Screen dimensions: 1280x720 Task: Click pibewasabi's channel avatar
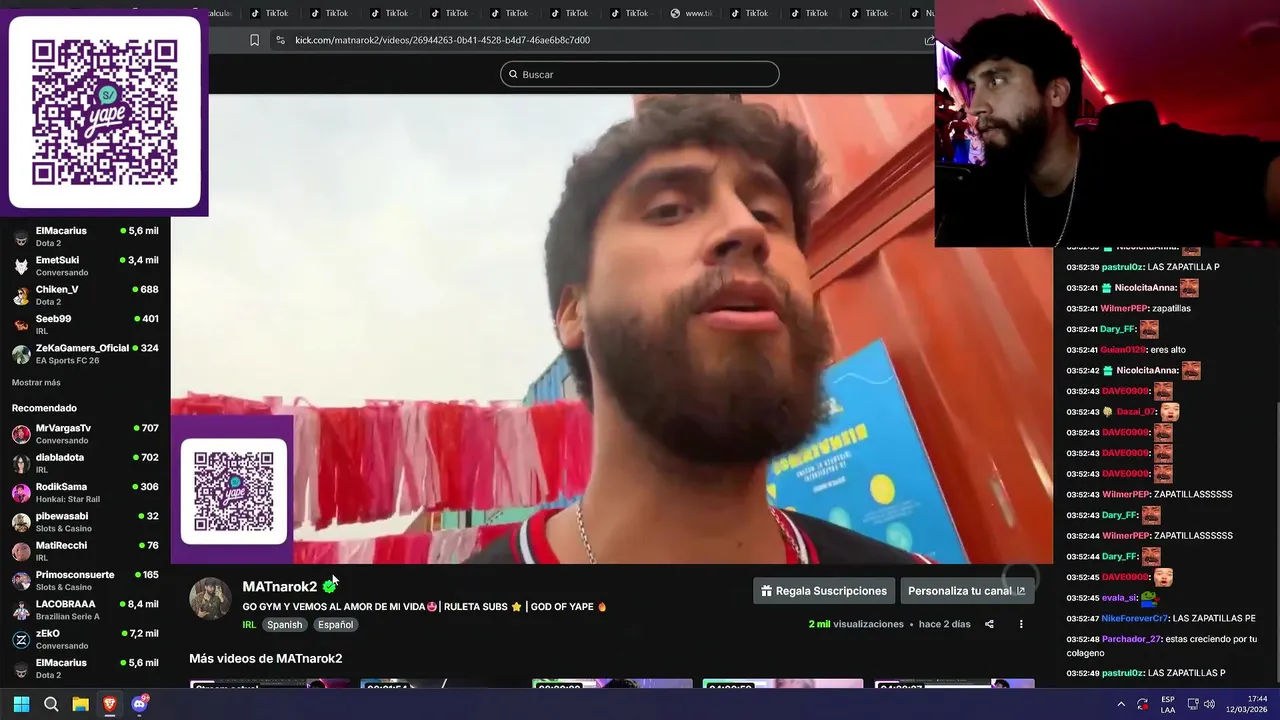pos(21,522)
